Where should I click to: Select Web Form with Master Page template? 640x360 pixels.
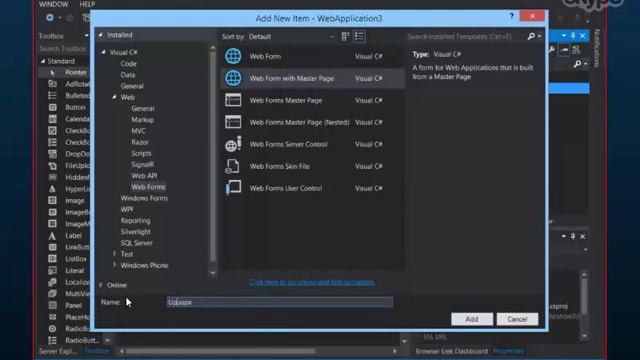coord(313,78)
